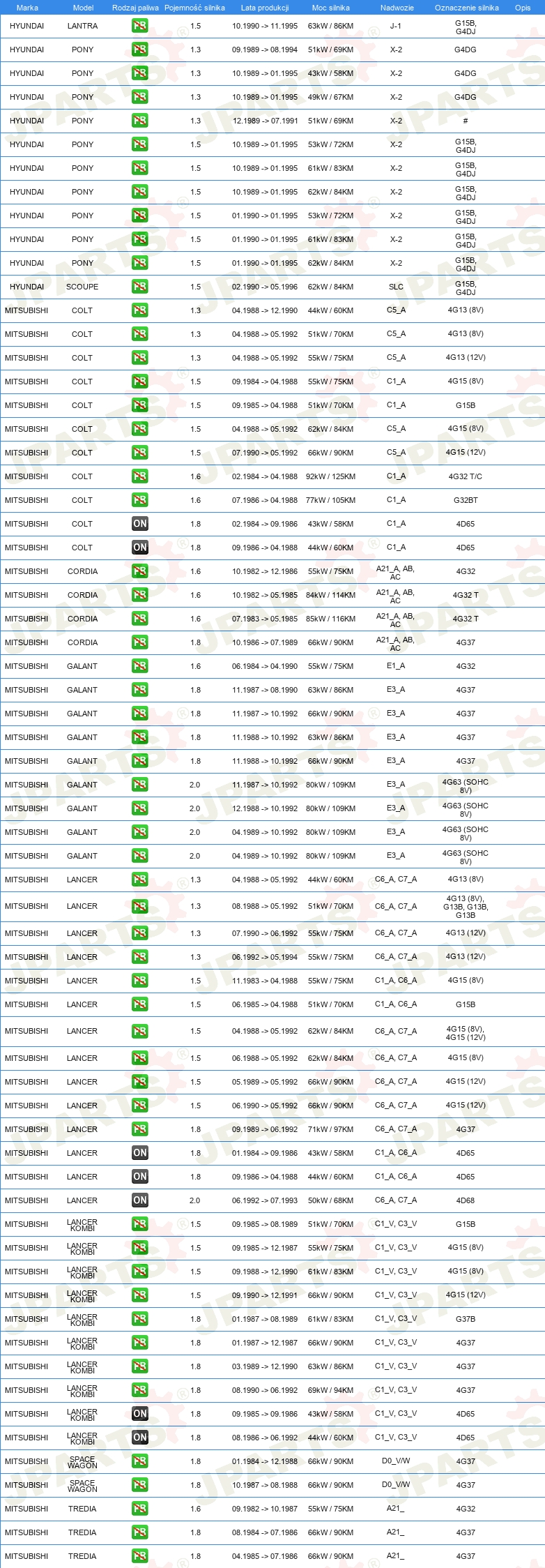Image resolution: width=545 pixels, height=1568 pixels.
Task: Click the 4D68 engine code cell
Action: point(466,1200)
